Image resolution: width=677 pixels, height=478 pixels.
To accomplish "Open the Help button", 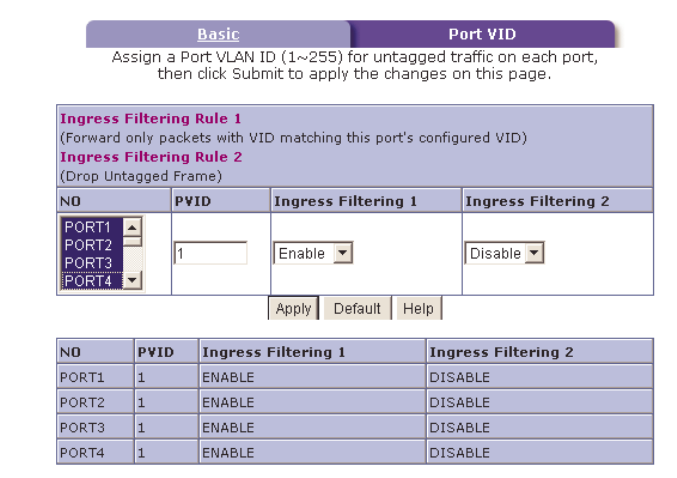I will [418, 308].
